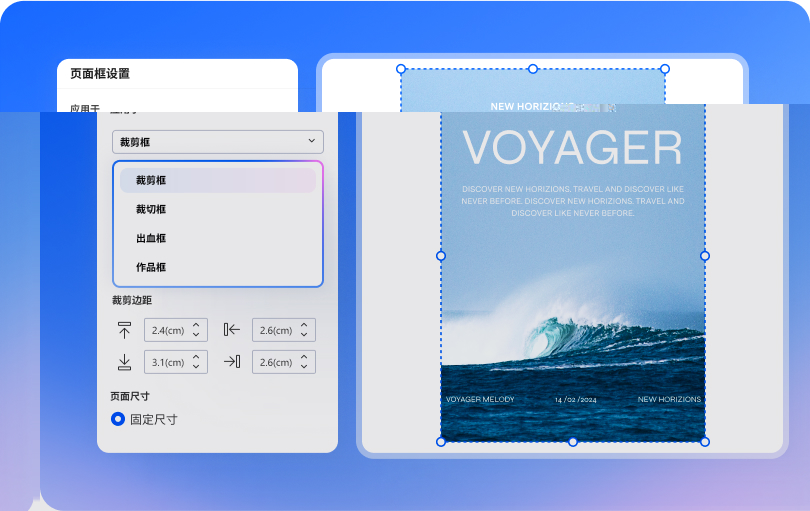Image resolution: width=810 pixels, height=511 pixels.
Task: Increase the left margin 2.6(cm) value
Action: pyautogui.click(x=304, y=325)
